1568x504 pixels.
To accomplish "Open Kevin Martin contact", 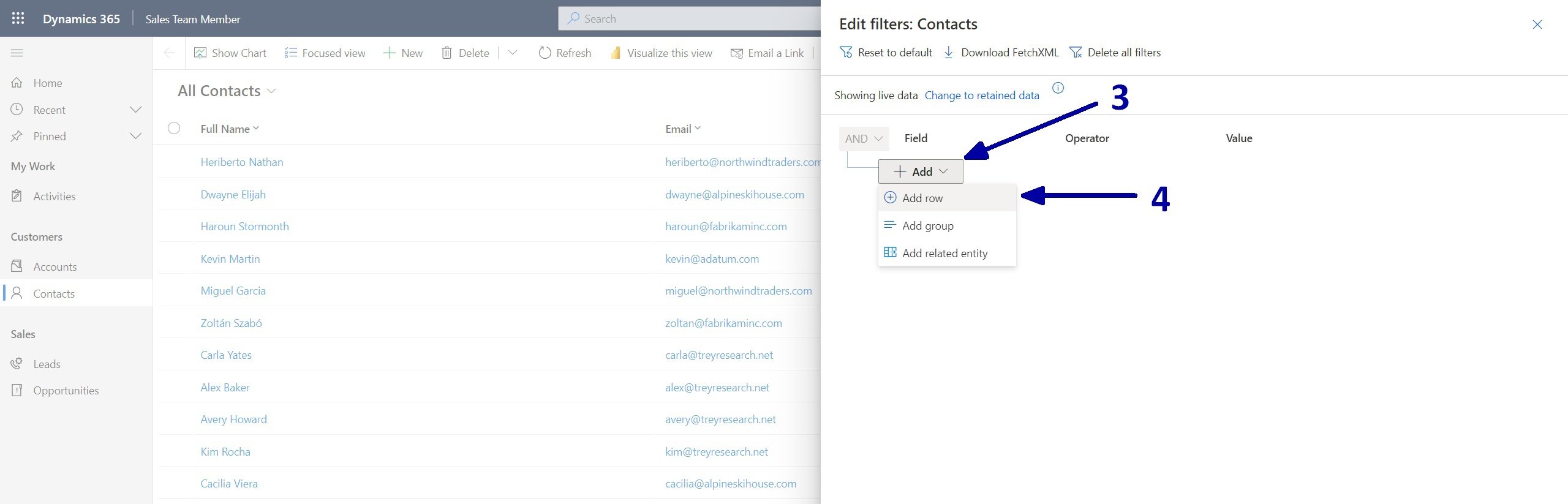I will 230,258.
